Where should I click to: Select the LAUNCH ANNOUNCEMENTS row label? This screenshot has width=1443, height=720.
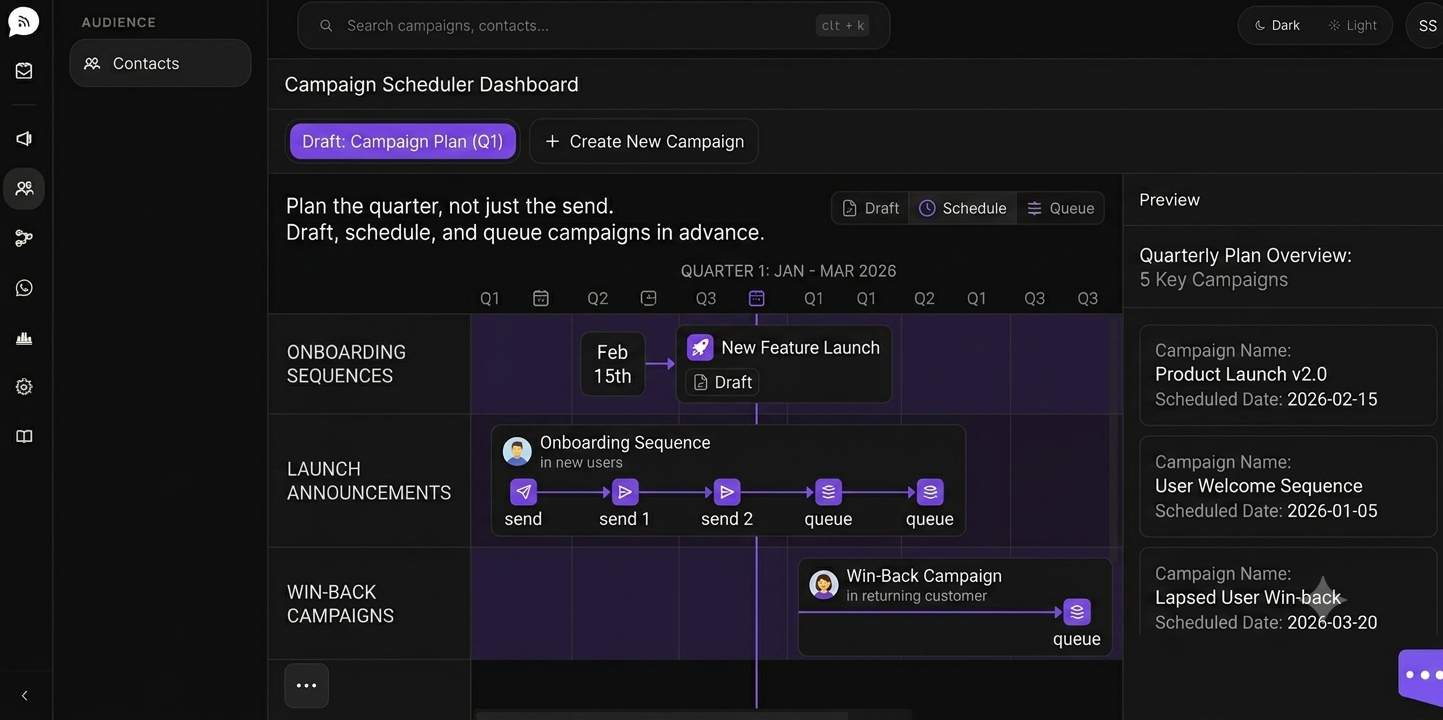coord(369,481)
